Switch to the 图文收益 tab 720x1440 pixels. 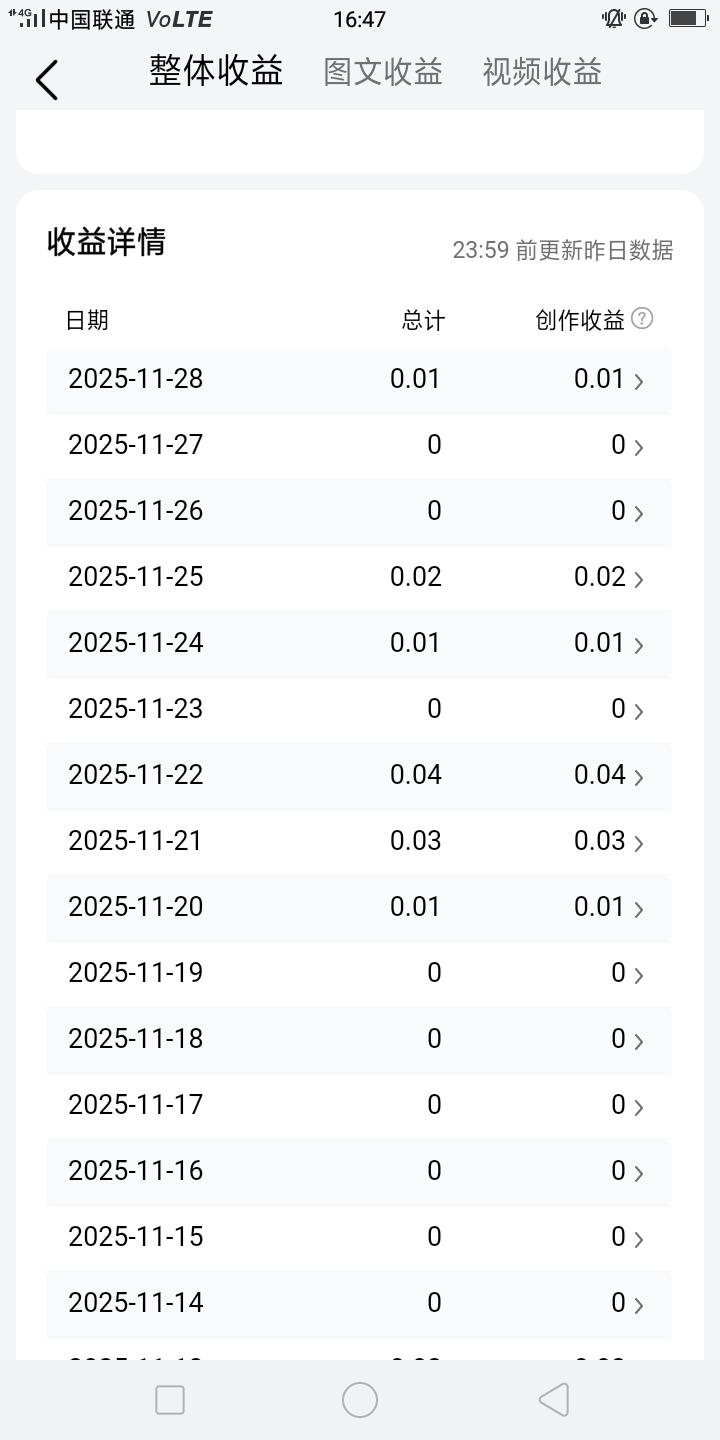(x=383, y=72)
